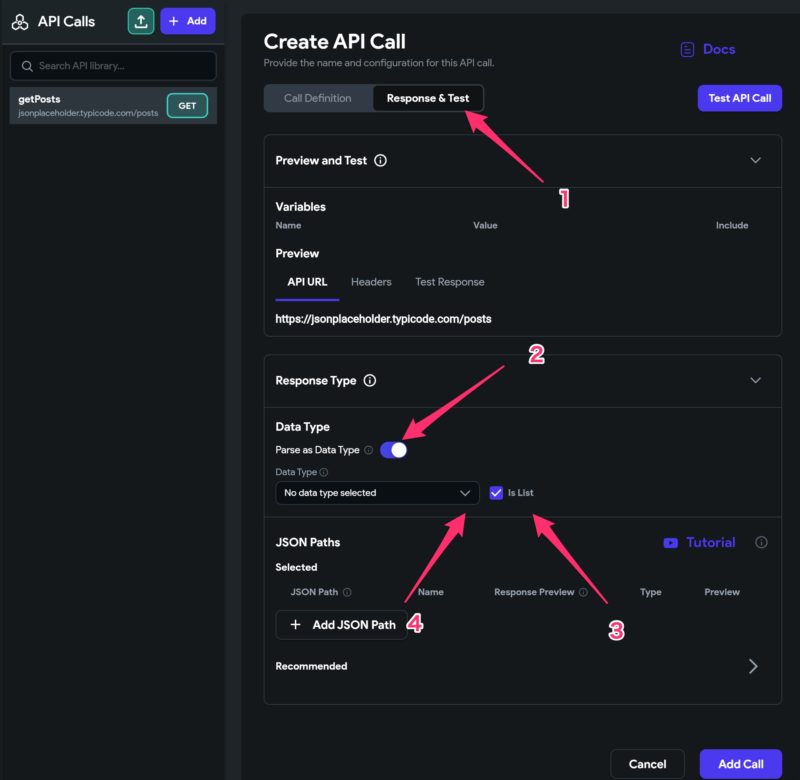Switch to the Call Definition tab
Viewport: 800px width, 780px height.
click(x=317, y=98)
